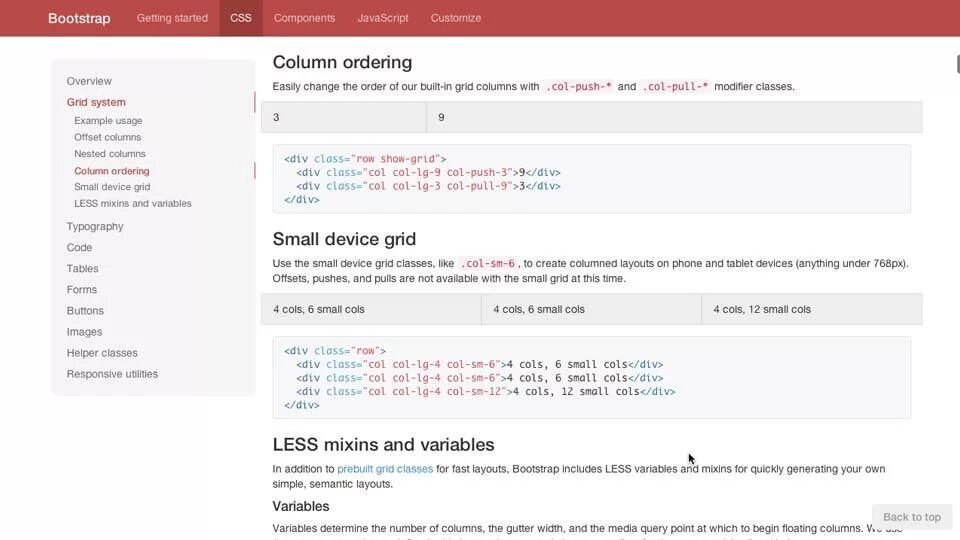This screenshot has height=540, width=960.
Task: Jump to Buttons section
Action: 85,311
